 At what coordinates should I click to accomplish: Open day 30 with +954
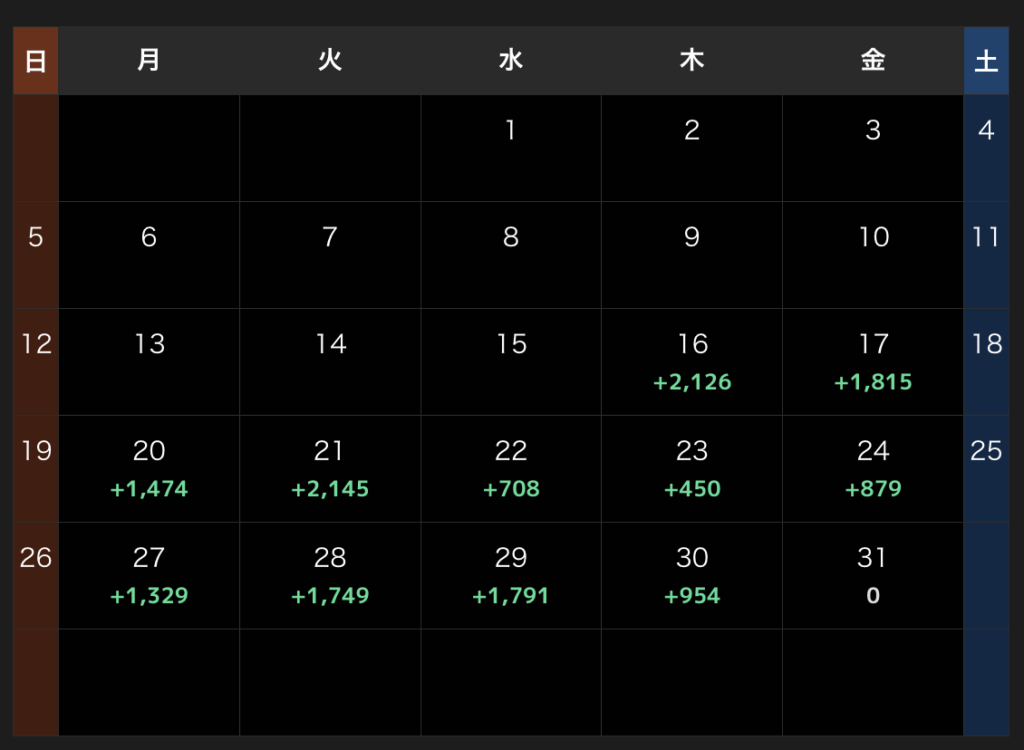point(692,576)
